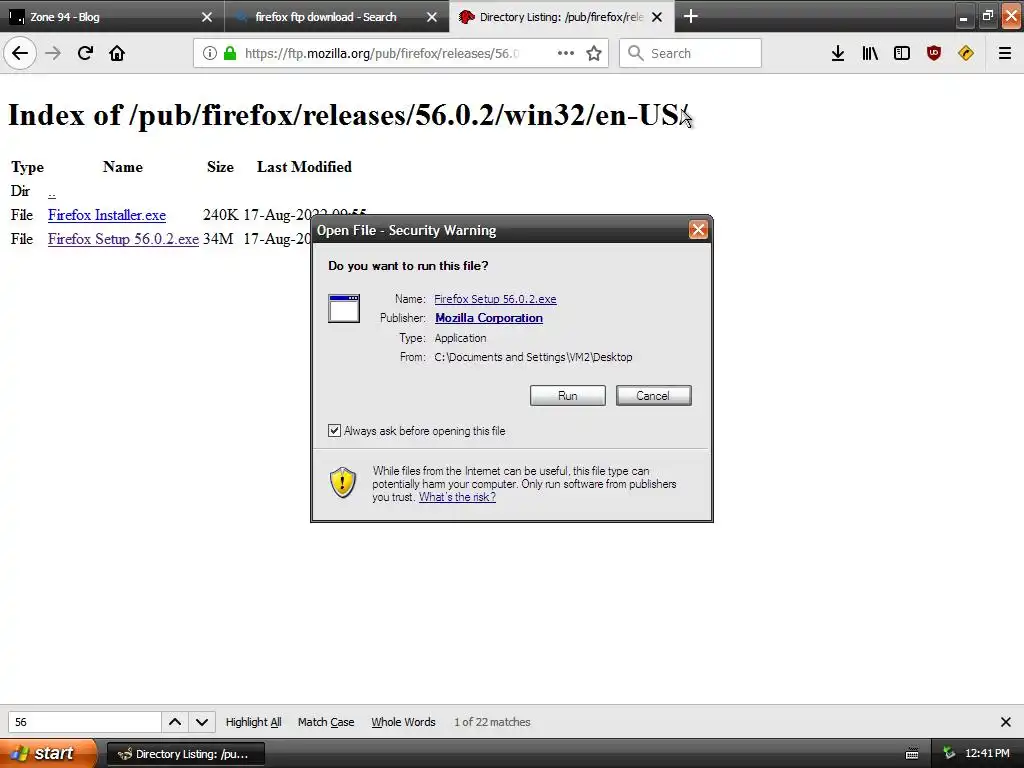Viewport: 1024px width, 768px height.
Task: Click the 34M size cell
Action: (x=218, y=239)
